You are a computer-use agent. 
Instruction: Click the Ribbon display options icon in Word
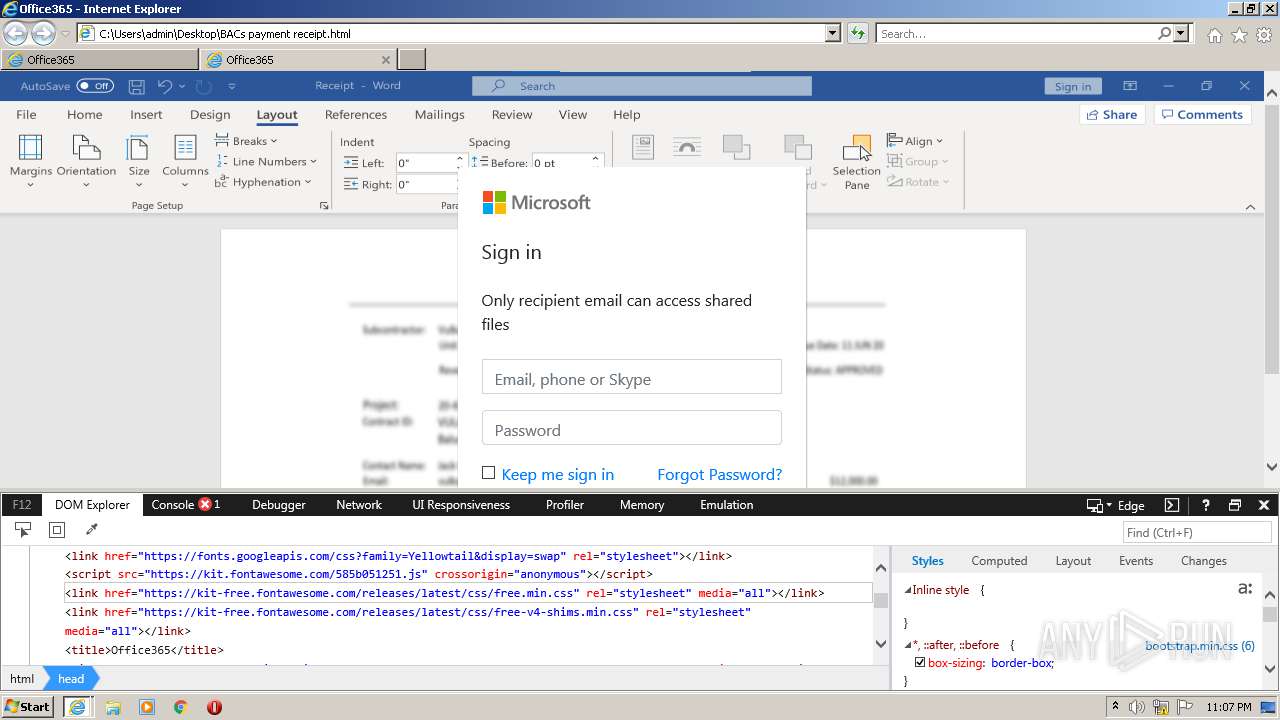tap(1130, 86)
